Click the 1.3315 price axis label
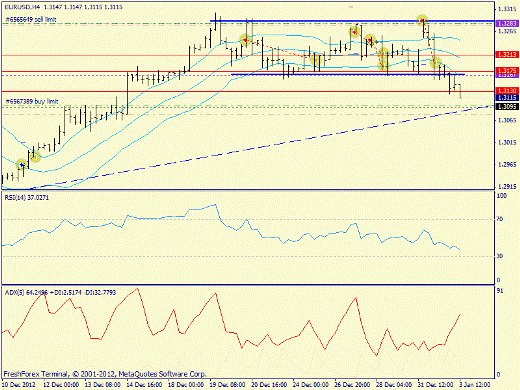 (x=507, y=9)
